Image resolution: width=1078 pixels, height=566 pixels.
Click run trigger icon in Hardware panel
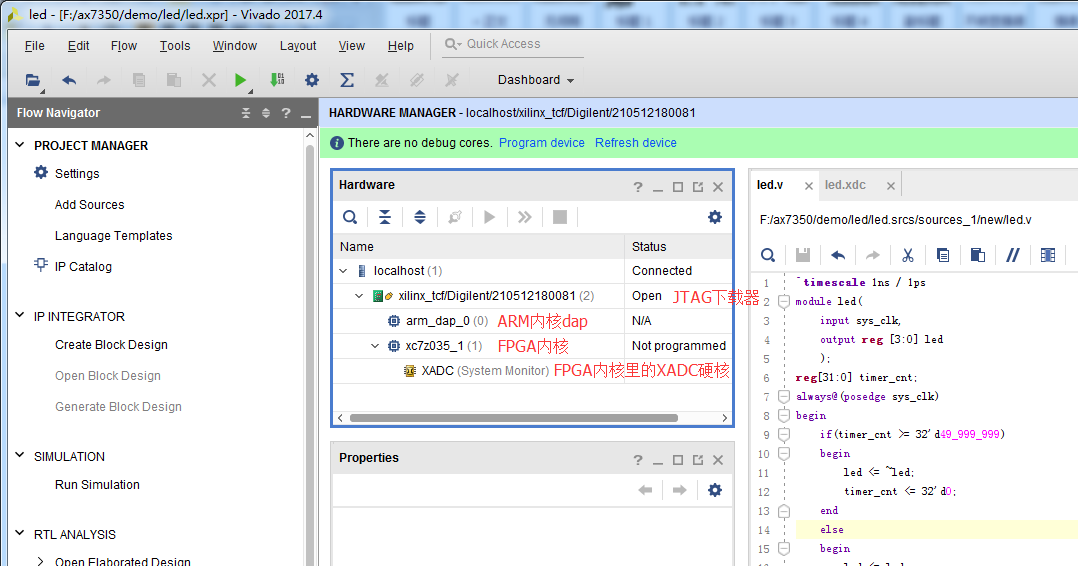[490, 217]
